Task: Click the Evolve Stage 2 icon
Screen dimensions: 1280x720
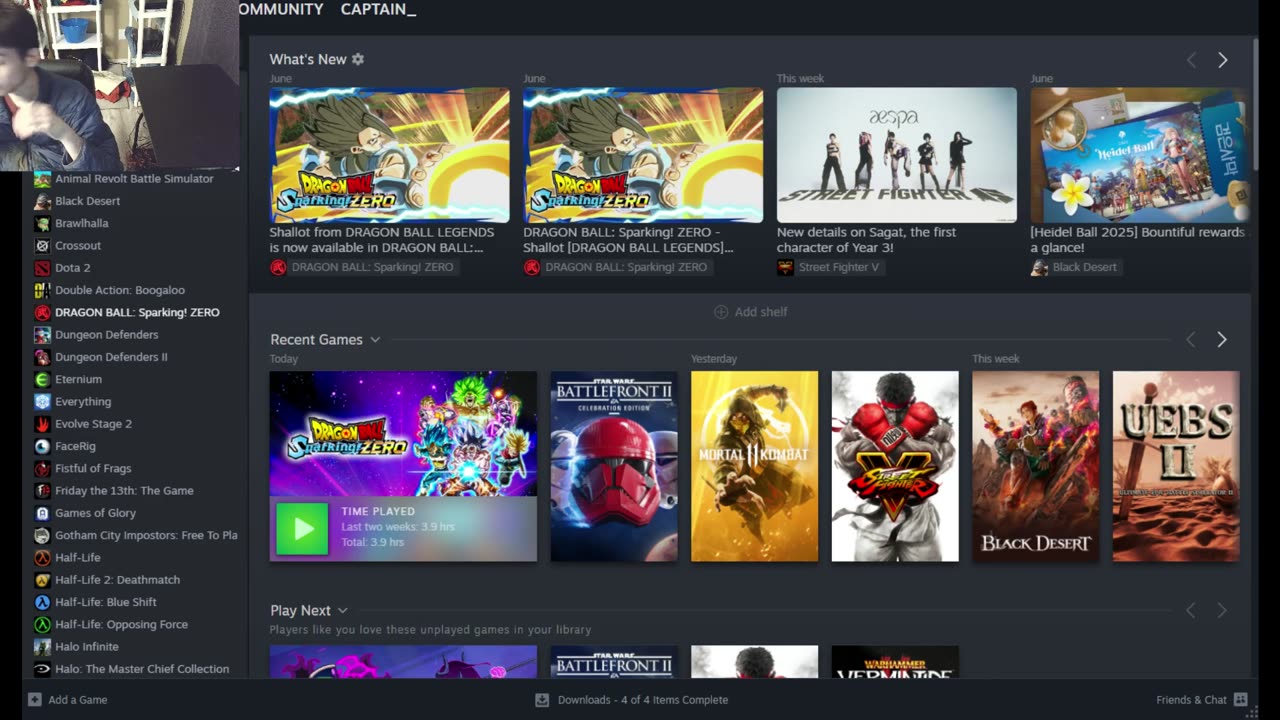Action: pyautogui.click(x=42, y=424)
